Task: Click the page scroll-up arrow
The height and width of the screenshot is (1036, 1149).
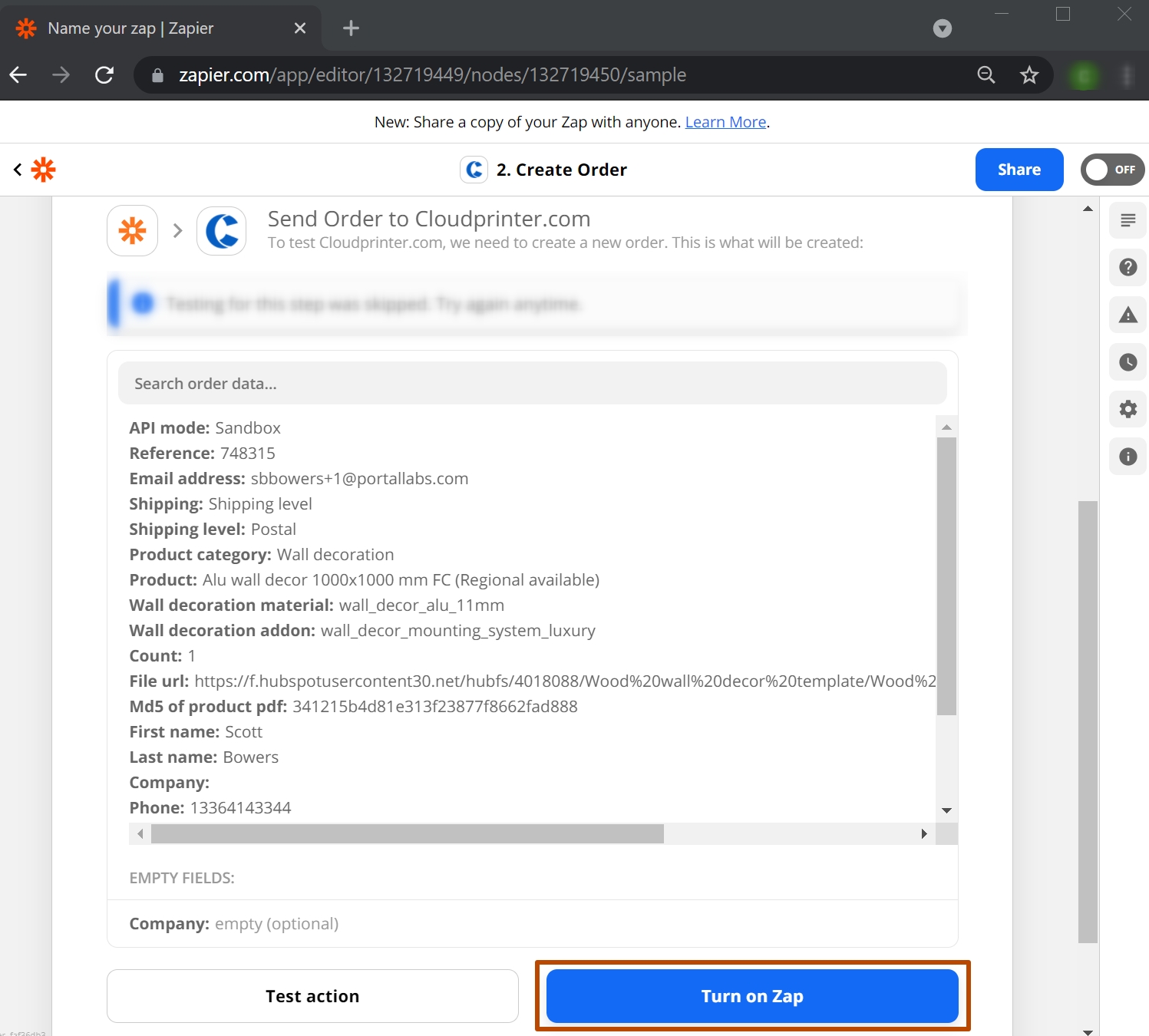Action: [x=1088, y=208]
